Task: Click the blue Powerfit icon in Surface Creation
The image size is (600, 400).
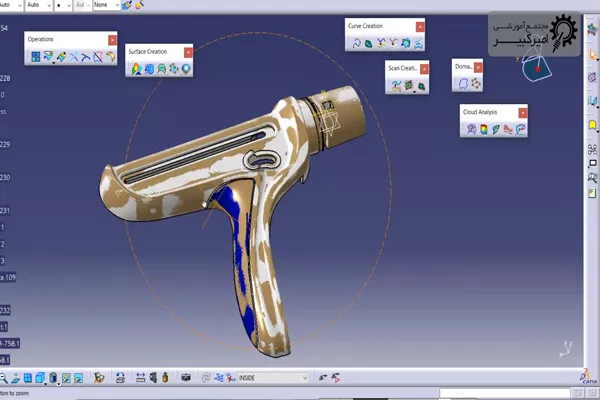Action: click(x=149, y=69)
